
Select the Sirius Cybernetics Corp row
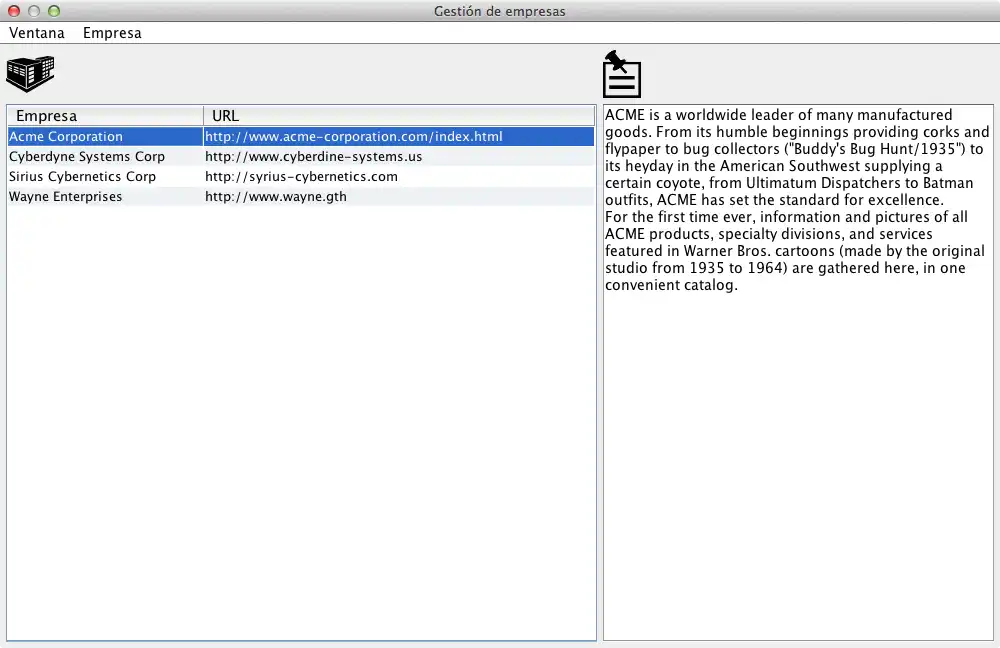point(301,177)
